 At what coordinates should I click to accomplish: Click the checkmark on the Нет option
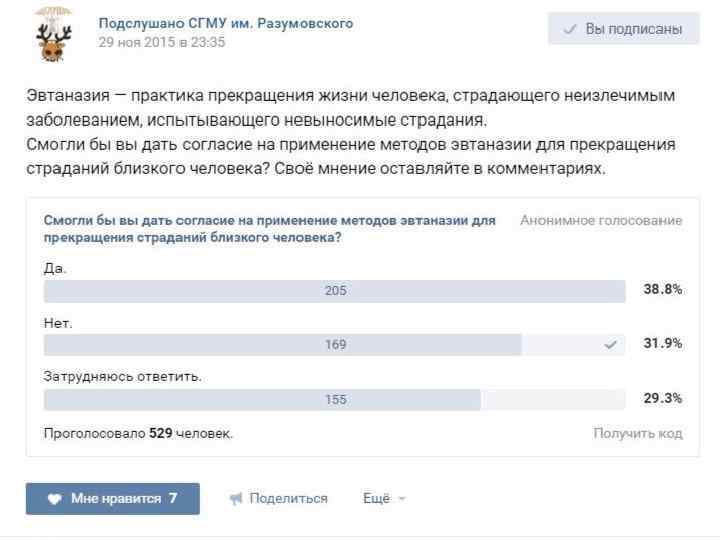611,345
